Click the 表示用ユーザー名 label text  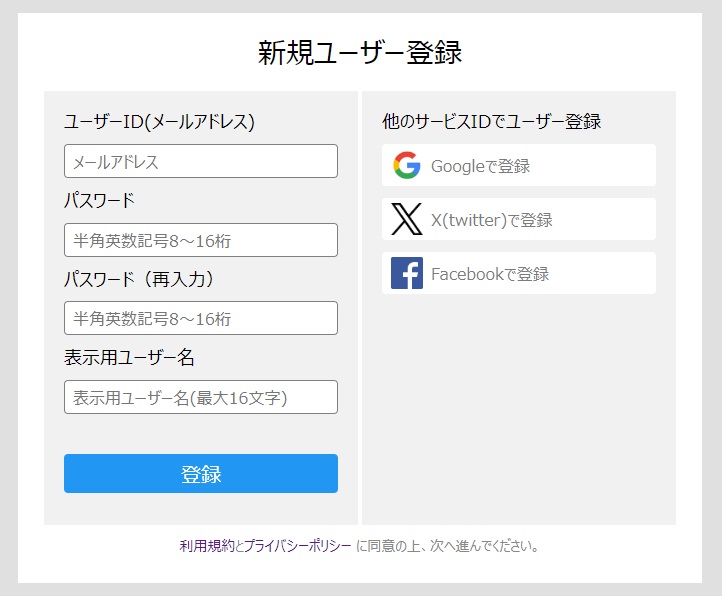(129, 357)
